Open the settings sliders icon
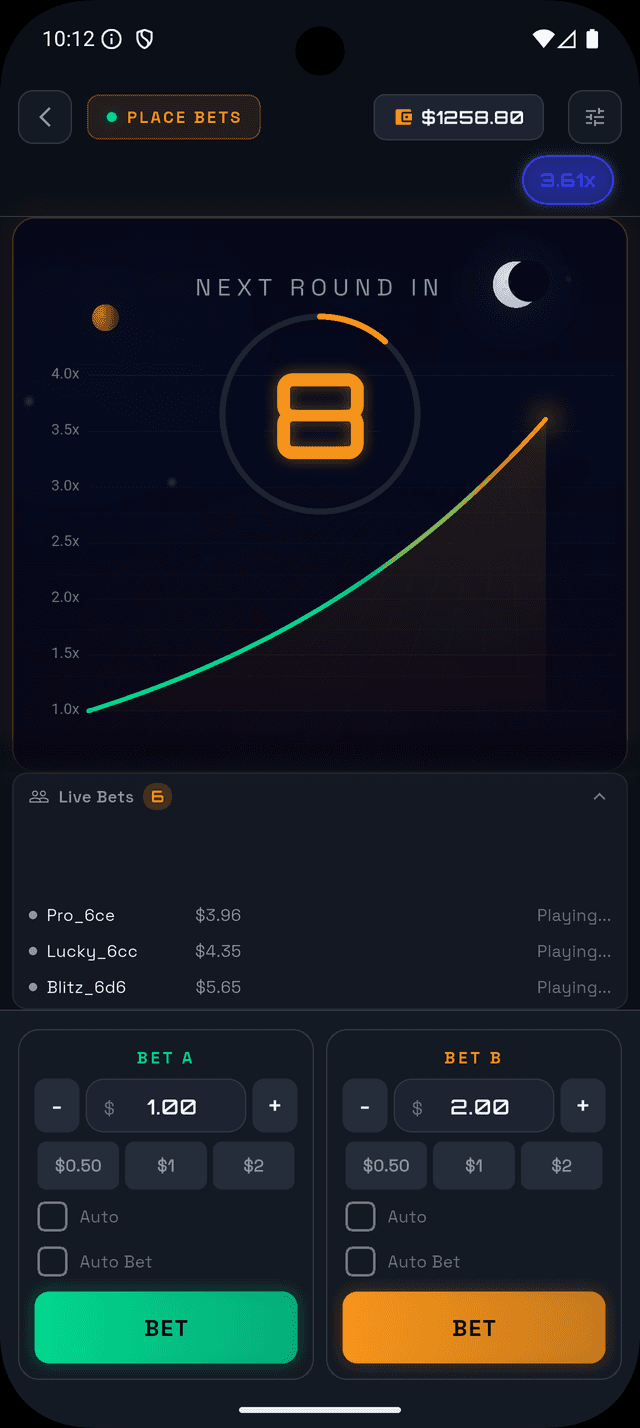 click(x=595, y=118)
